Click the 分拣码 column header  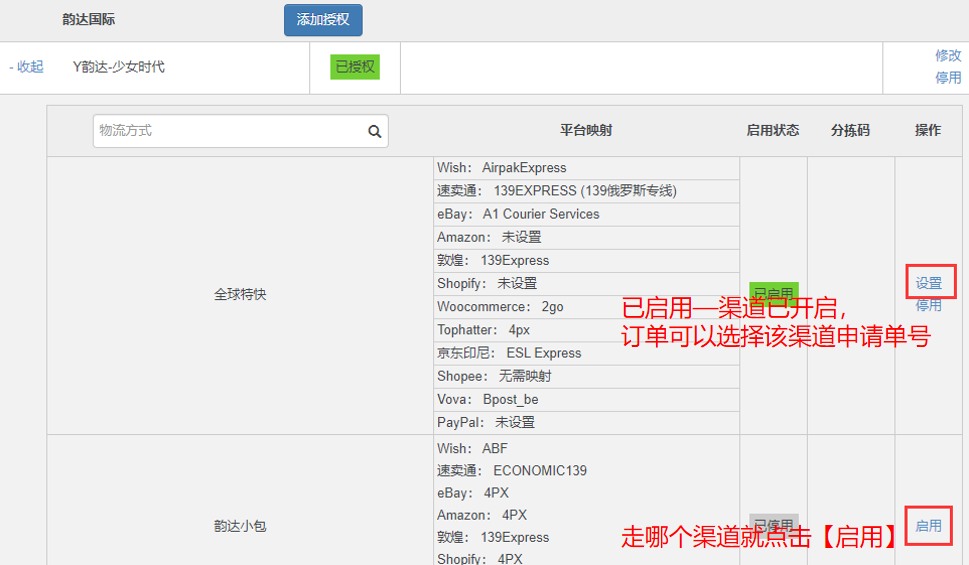[850, 130]
